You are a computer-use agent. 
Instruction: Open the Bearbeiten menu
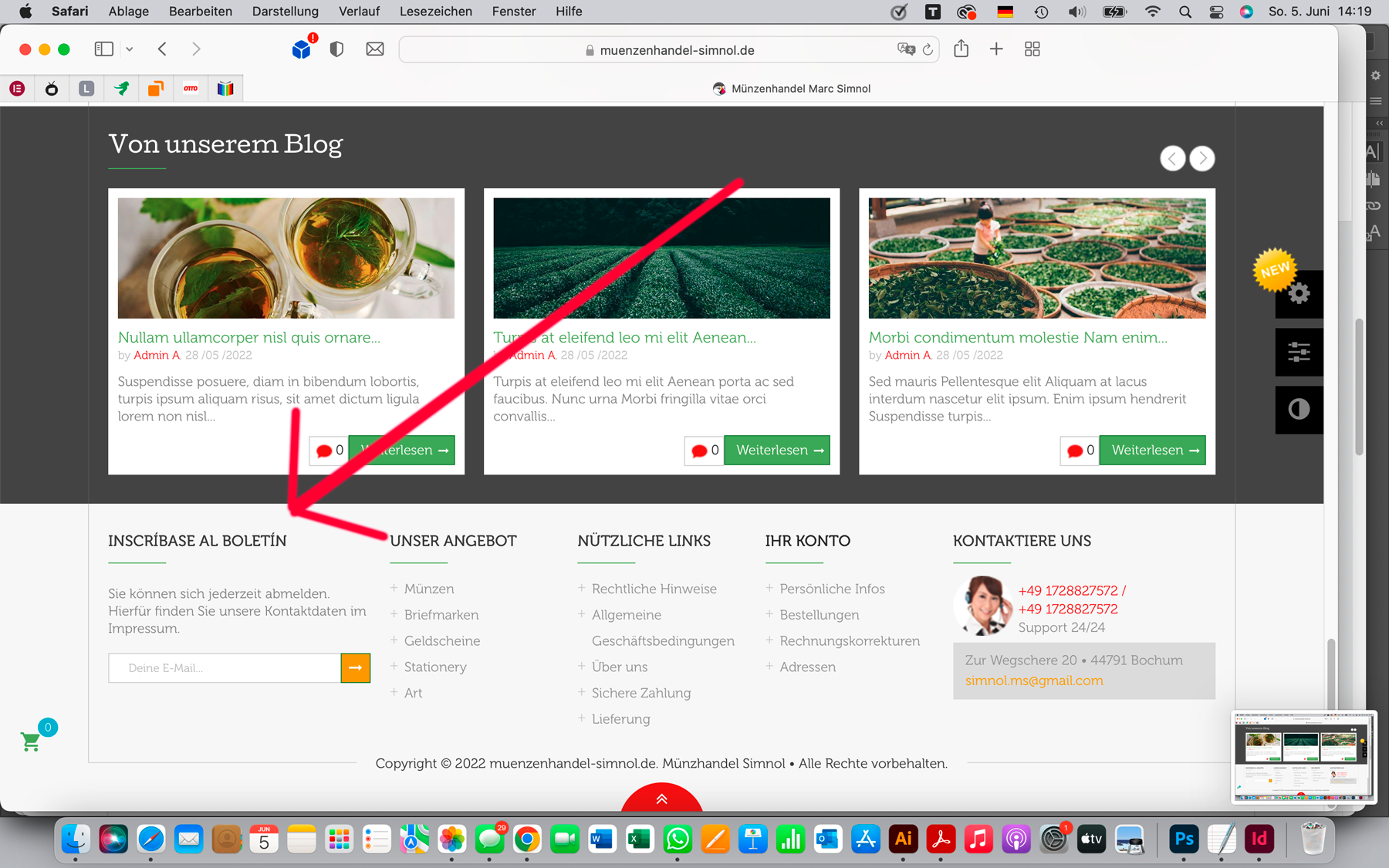pyautogui.click(x=201, y=12)
